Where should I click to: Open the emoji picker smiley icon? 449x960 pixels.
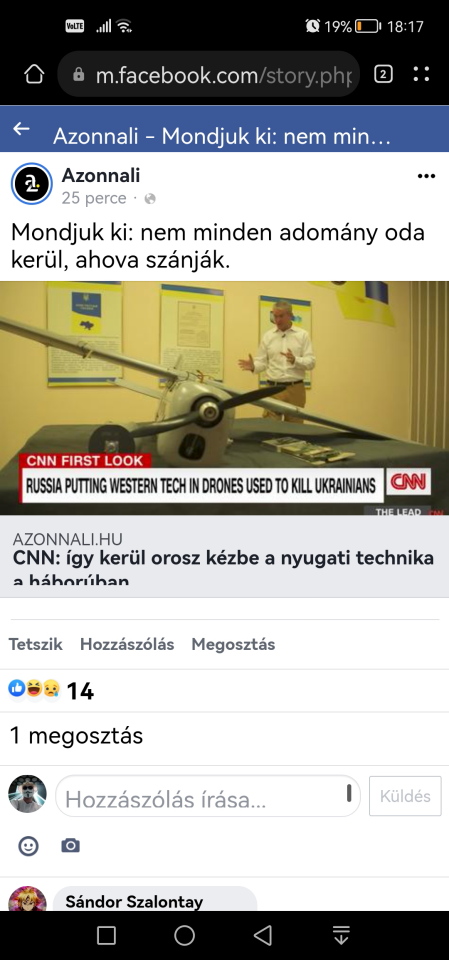coord(28,846)
